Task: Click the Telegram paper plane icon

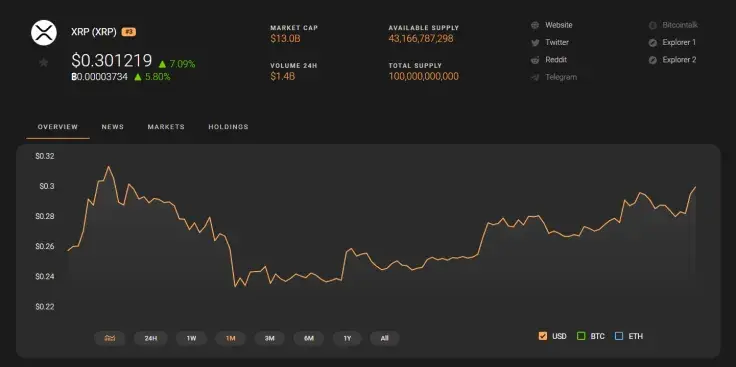Action: [x=535, y=77]
